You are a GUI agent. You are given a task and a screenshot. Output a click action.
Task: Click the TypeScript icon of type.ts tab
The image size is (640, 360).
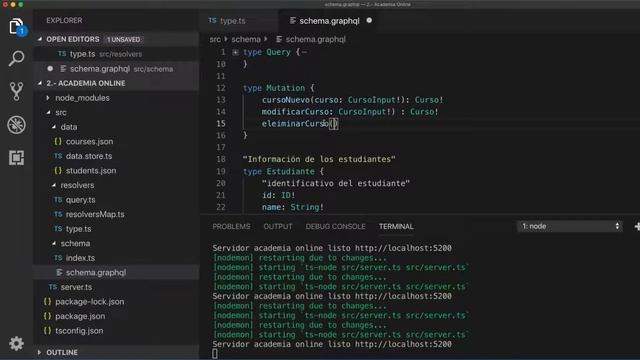[212, 20]
